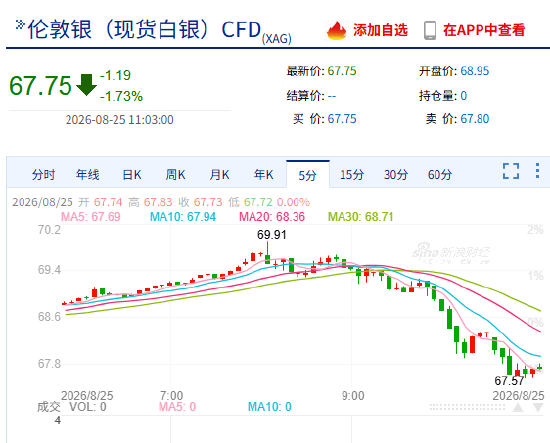Image resolution: width=550 pixels, height=443 pixels.
Task: Select the 年K chart tab
Action: coord(263,174)
